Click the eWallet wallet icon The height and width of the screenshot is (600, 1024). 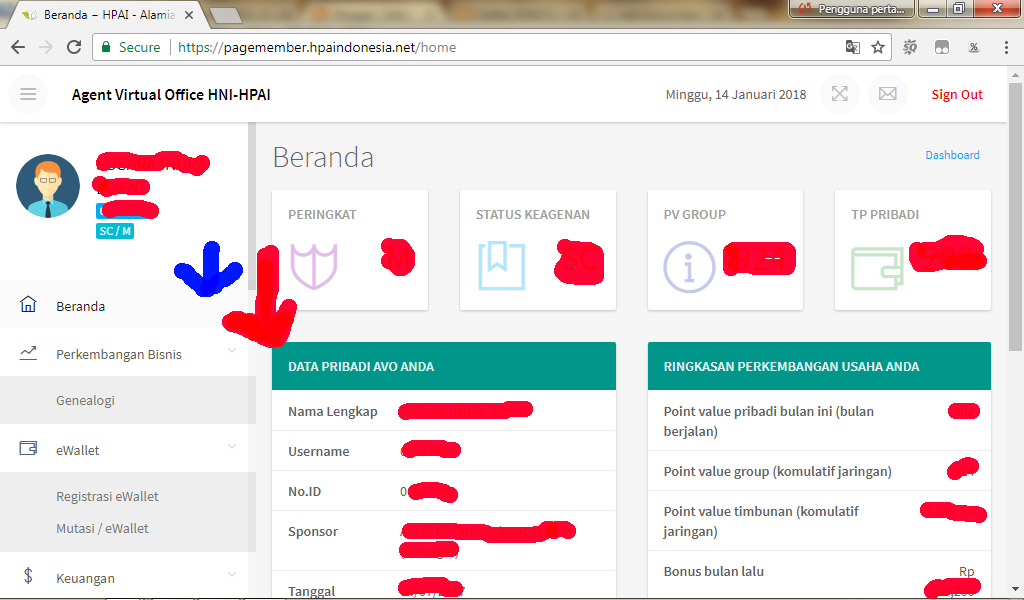pos(28,448)
